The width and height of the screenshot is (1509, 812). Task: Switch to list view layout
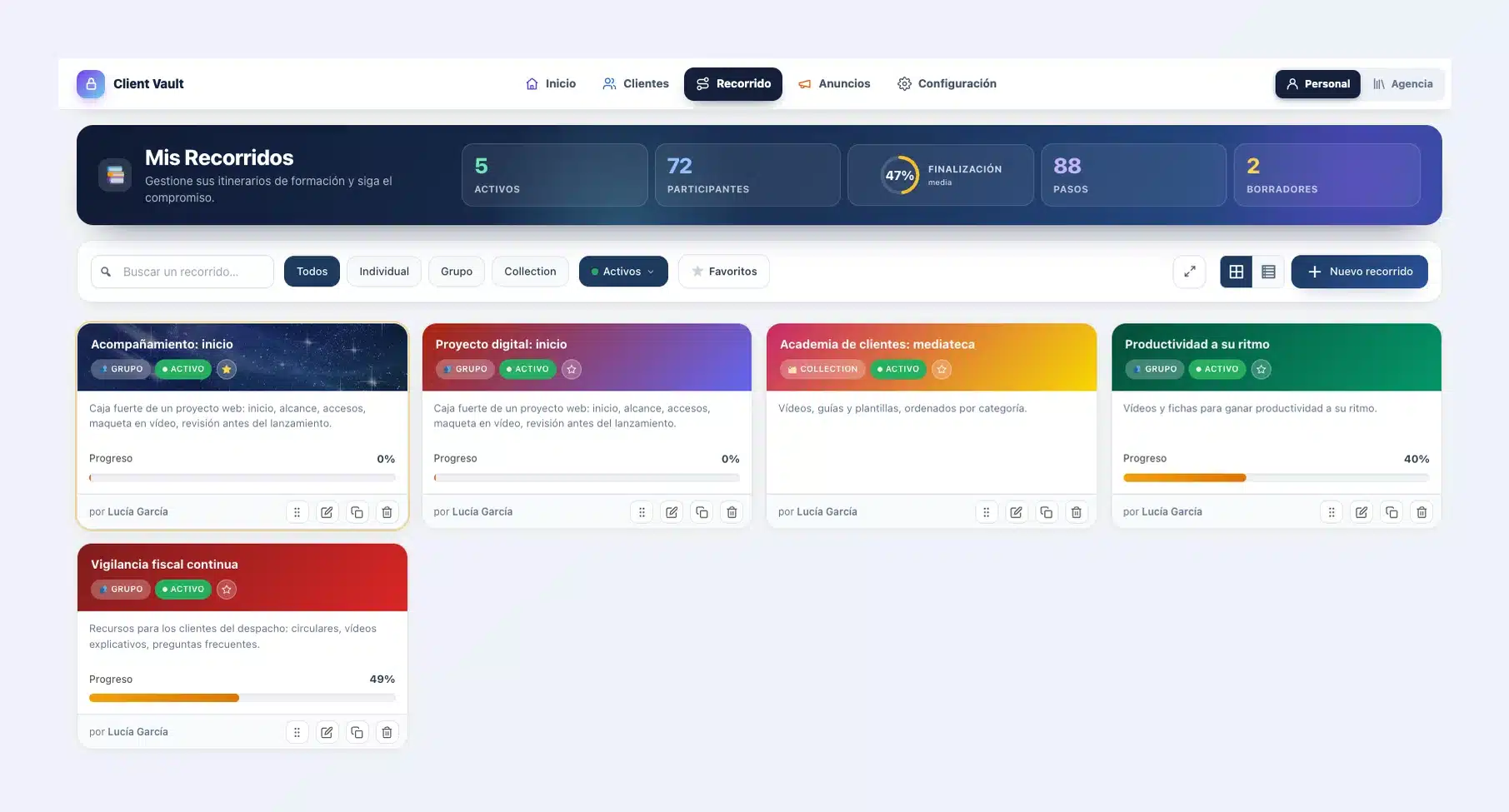1268,271
